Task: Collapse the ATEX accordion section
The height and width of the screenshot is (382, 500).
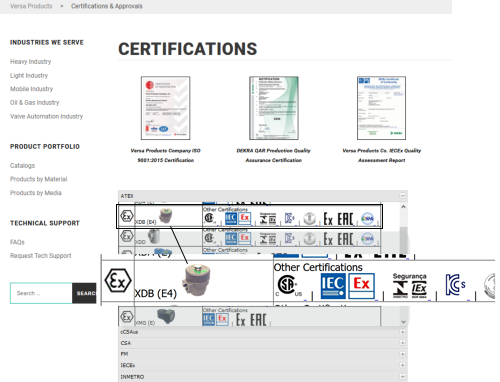Action: [403, 196]
